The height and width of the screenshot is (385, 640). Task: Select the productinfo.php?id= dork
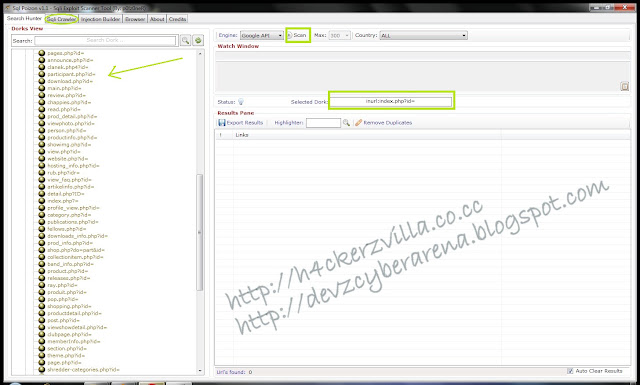click(72, 138)
